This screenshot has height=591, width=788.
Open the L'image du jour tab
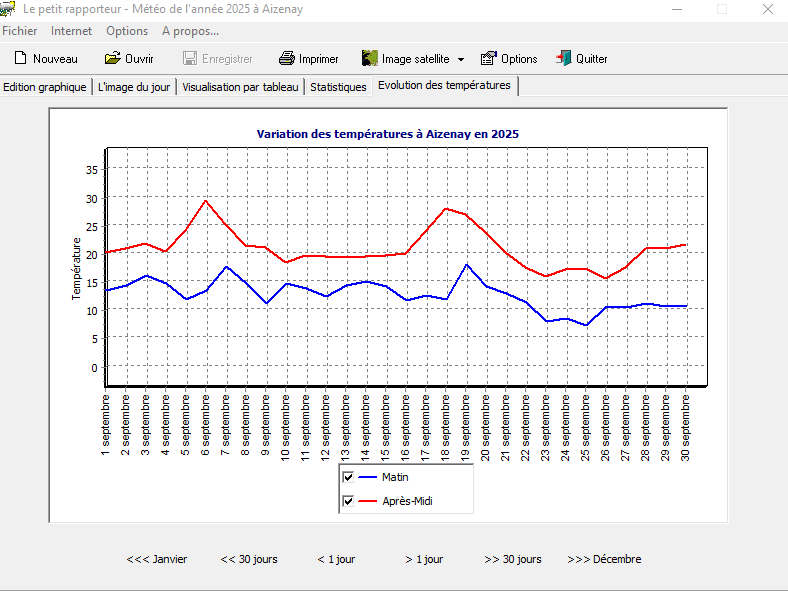click(134, 87)
